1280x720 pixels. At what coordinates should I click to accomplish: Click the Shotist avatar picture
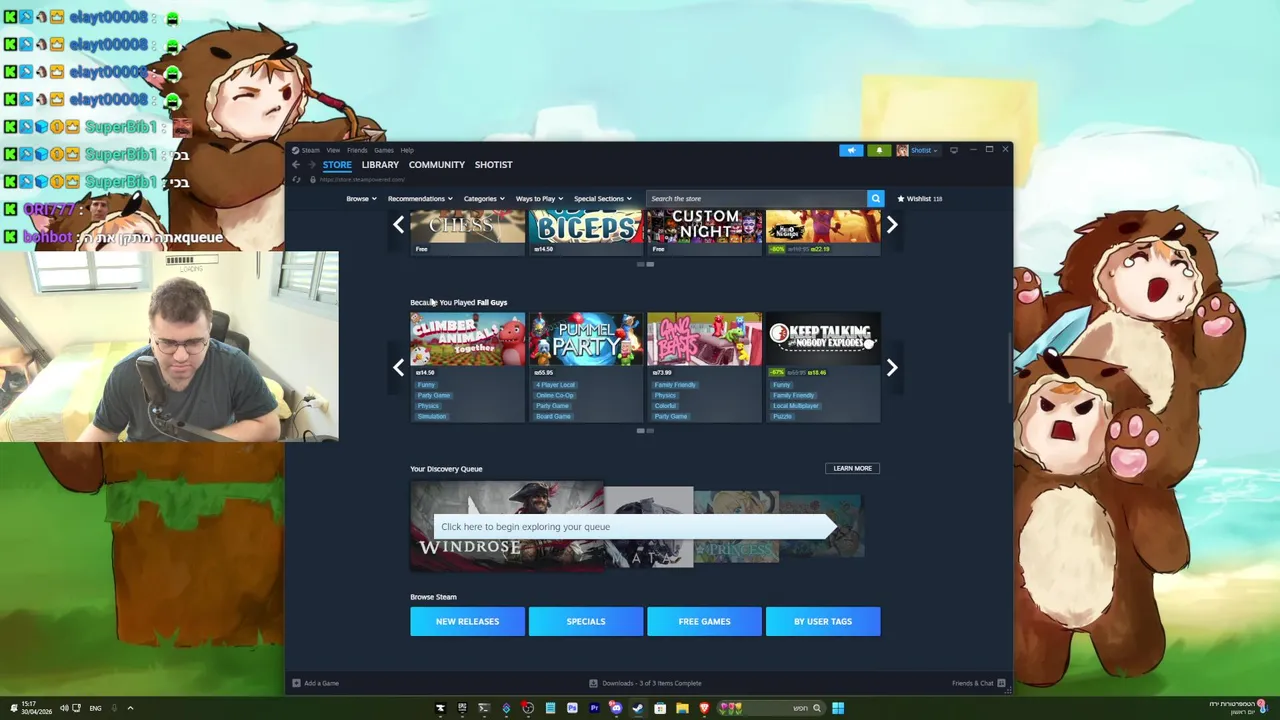pos(902,150)
